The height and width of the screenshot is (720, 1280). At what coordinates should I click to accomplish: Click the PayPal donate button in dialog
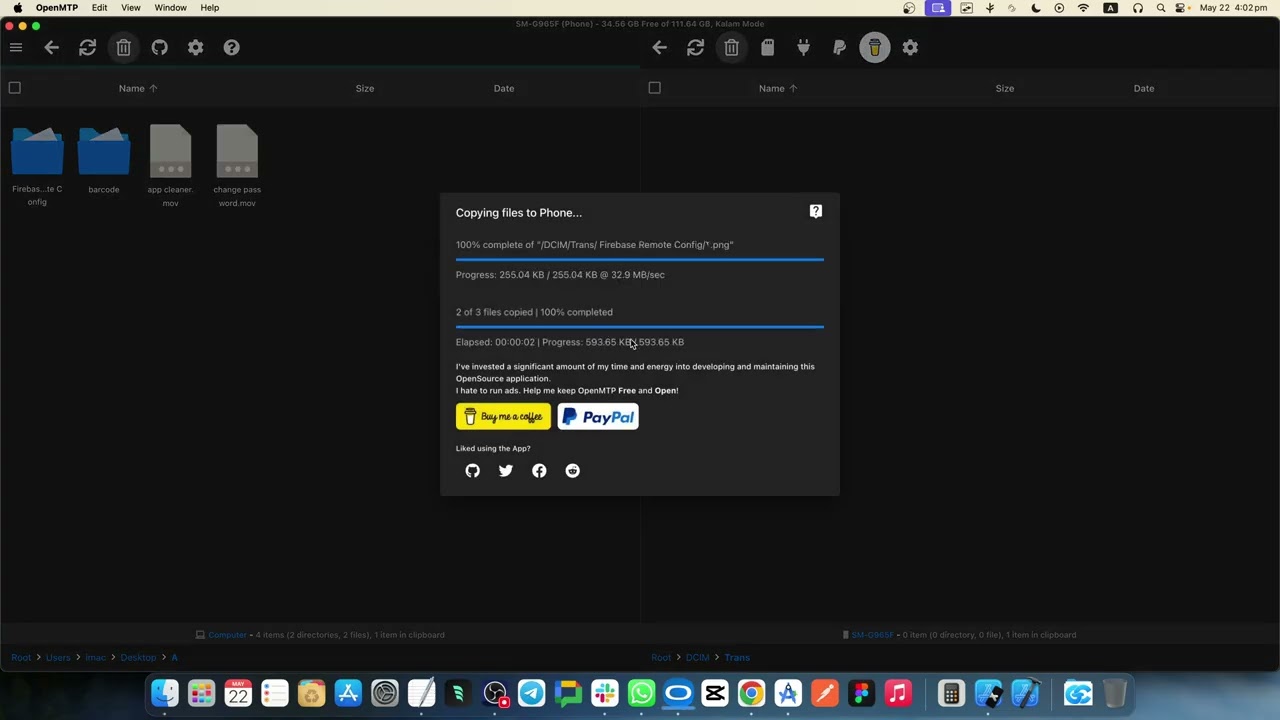598,416
